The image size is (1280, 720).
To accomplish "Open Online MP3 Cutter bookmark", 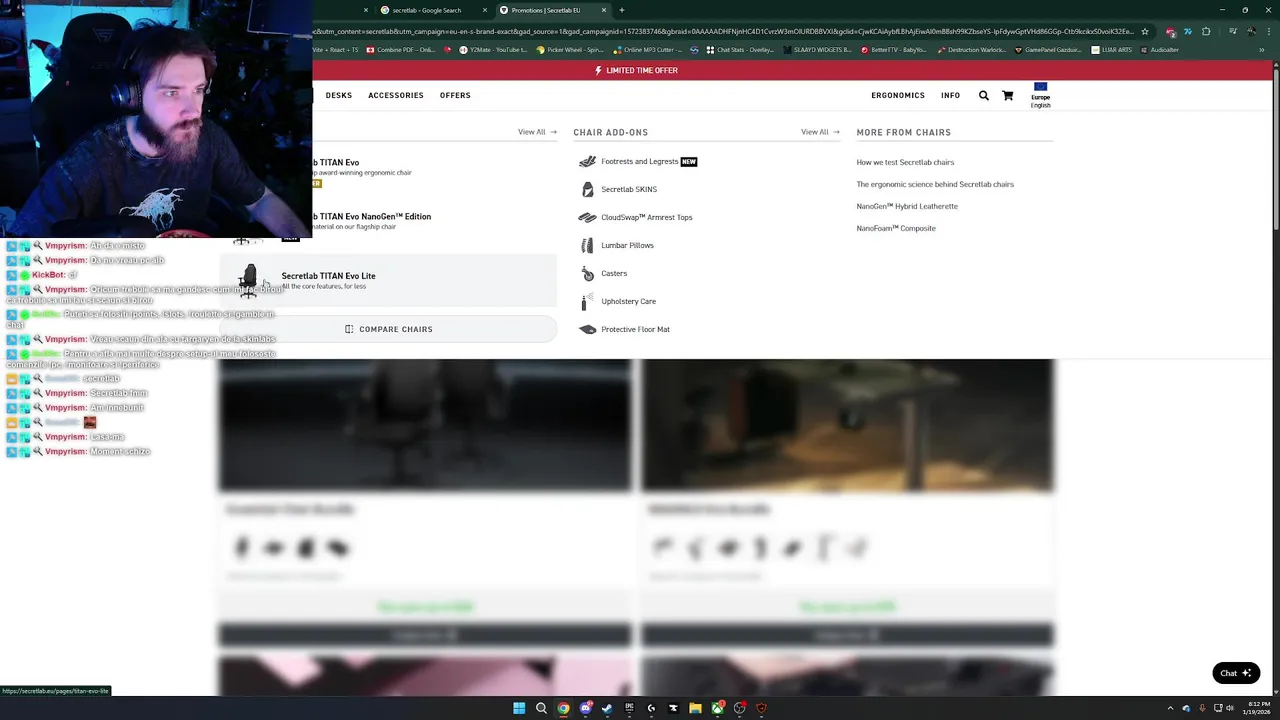I will (649, 49).
